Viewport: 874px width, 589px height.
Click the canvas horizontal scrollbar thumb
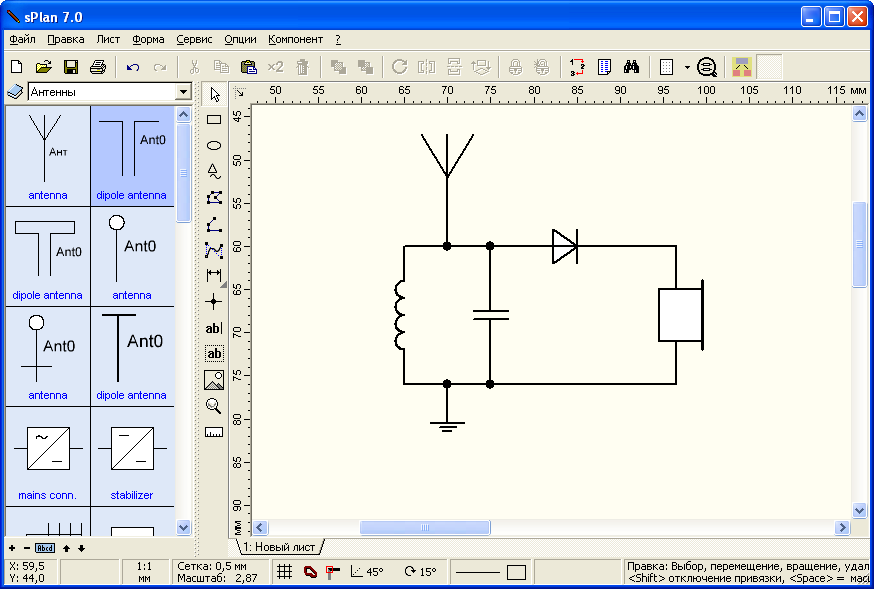coord(425,527)
